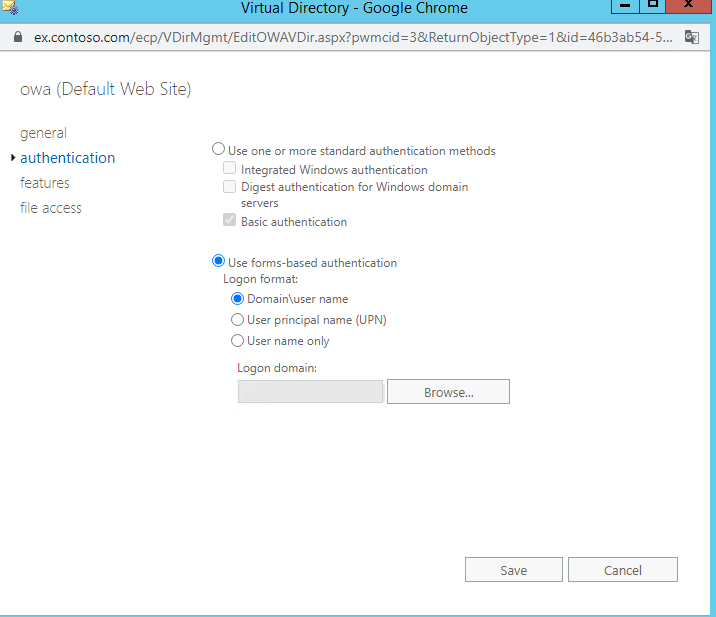
Task: Click the padlock site security icon
Action: tap(18, 37)
